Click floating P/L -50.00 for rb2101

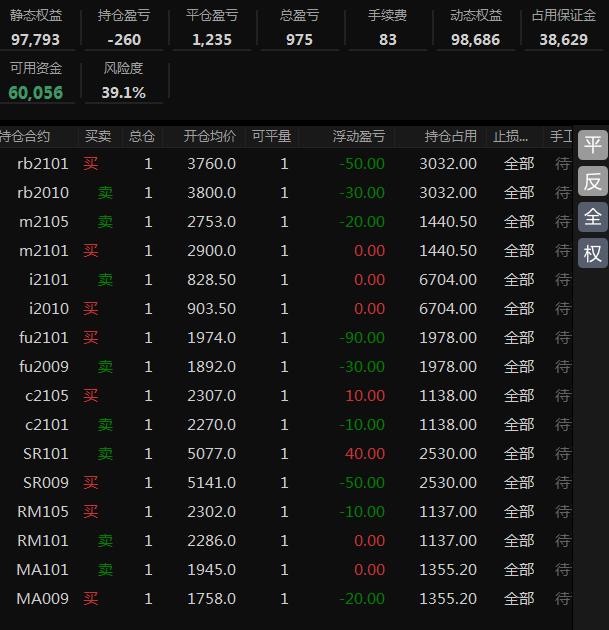click(x=362, y=164)
